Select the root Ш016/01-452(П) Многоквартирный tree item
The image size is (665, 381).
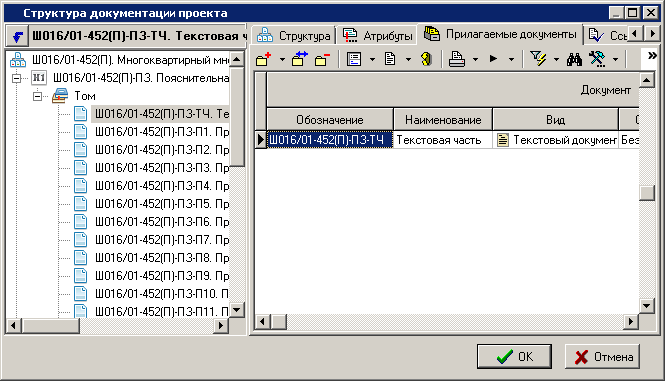131,60
